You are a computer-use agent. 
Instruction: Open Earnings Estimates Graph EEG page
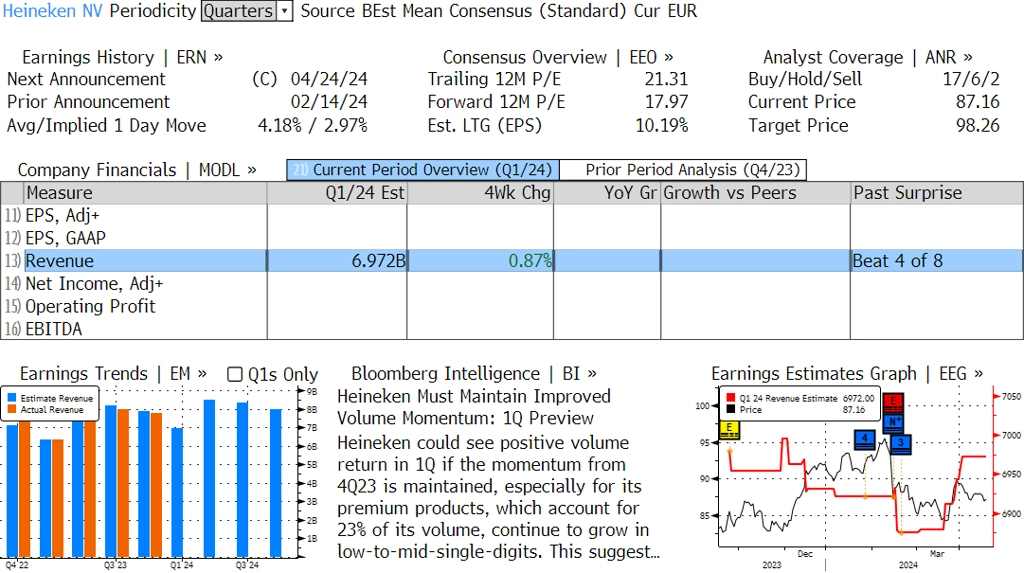click(x=847, y=374)
